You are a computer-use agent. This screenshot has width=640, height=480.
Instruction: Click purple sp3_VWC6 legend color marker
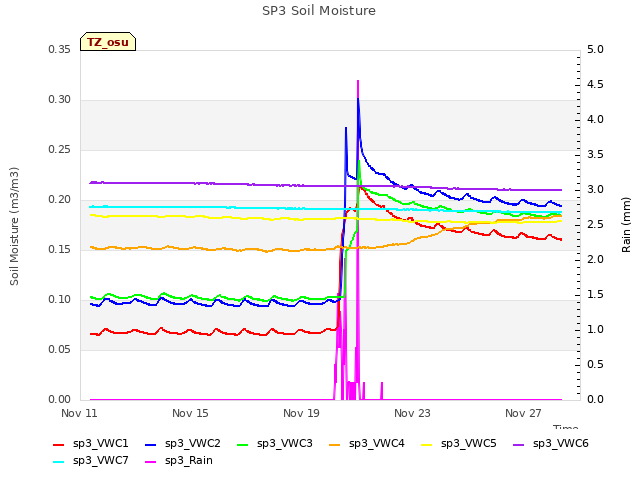point(518,444)
